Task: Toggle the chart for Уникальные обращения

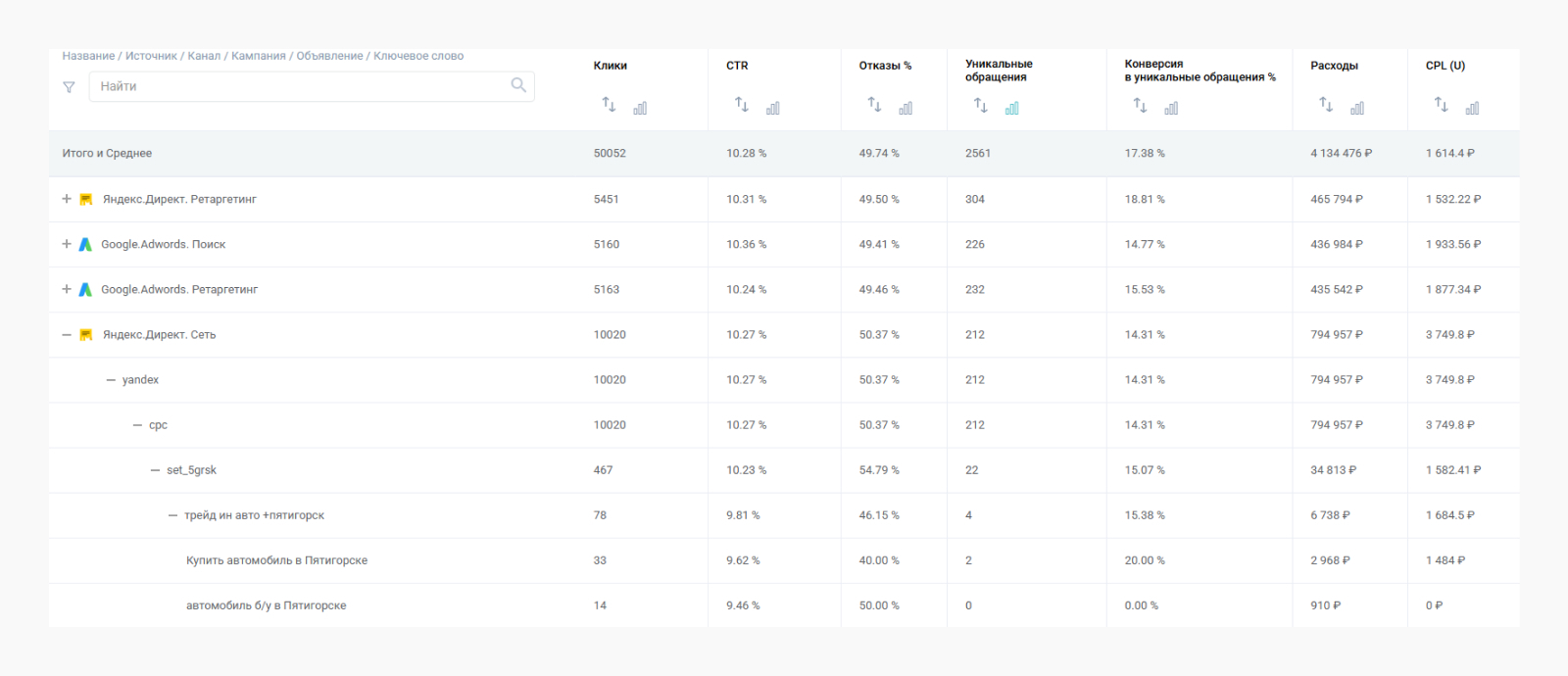Action: point(1012,108)
